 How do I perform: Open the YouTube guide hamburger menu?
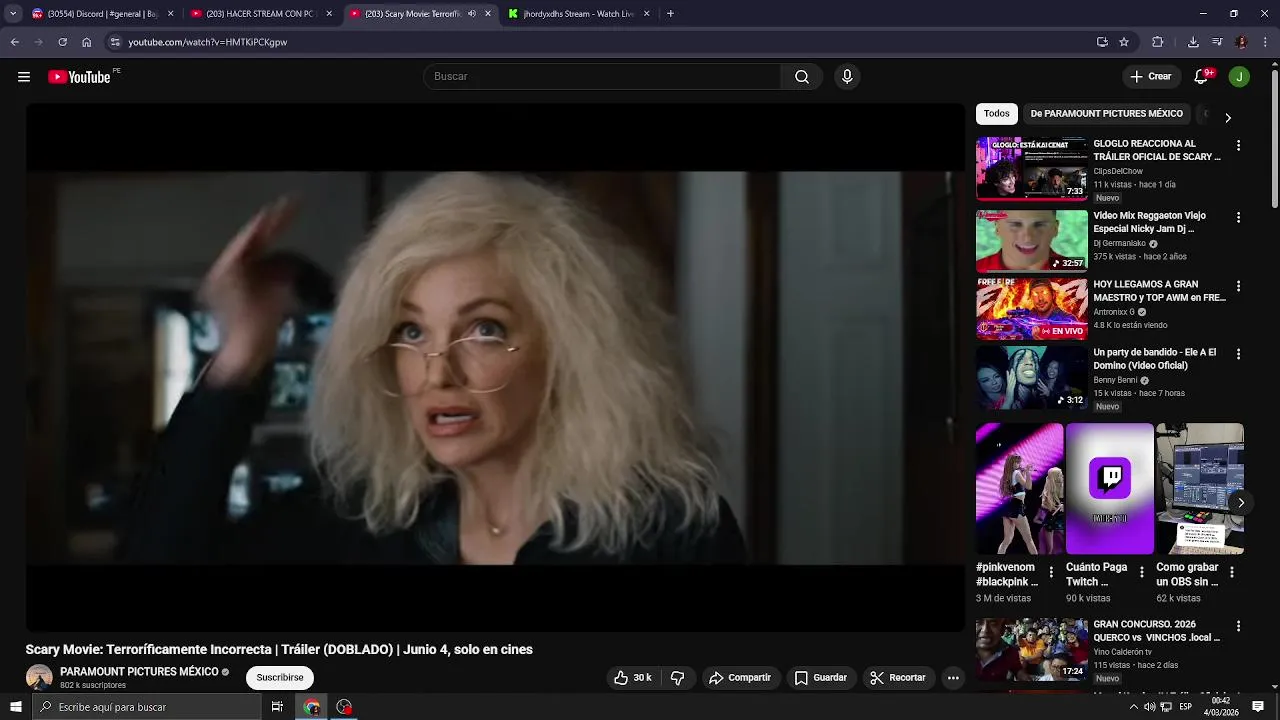click(x=24, y=77)
